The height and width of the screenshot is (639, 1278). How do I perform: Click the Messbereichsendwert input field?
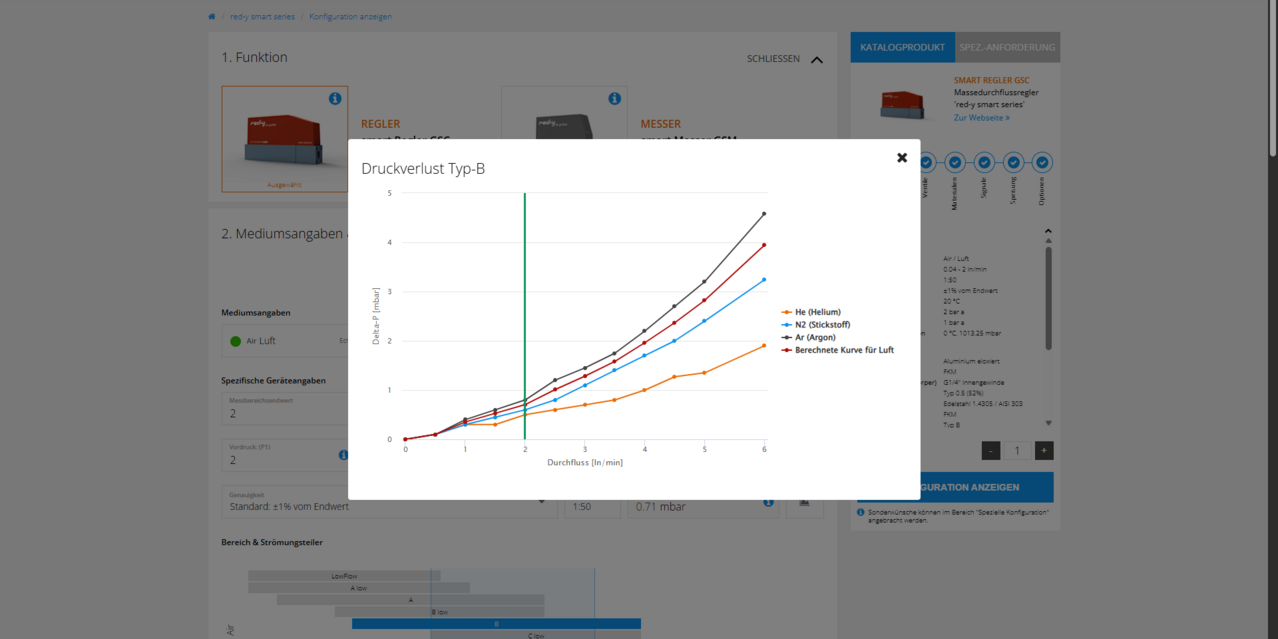point(285,409)
